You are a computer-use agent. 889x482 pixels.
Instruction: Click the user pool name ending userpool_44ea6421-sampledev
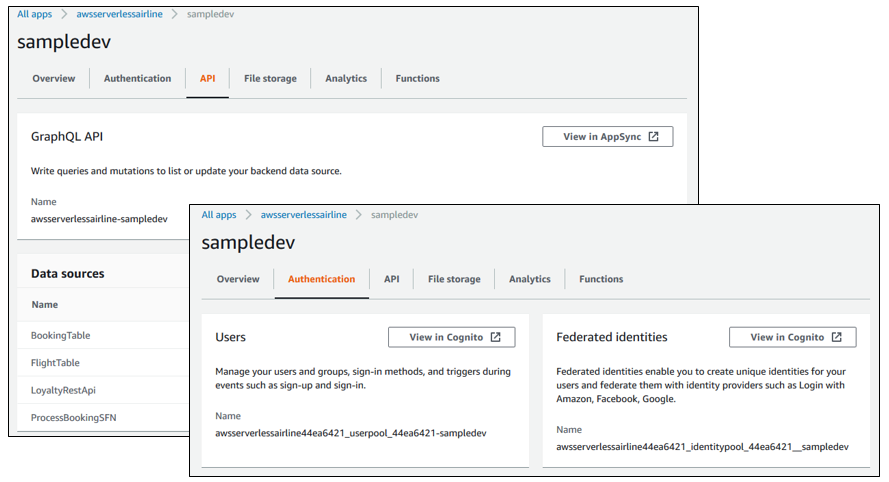[351, 433]
